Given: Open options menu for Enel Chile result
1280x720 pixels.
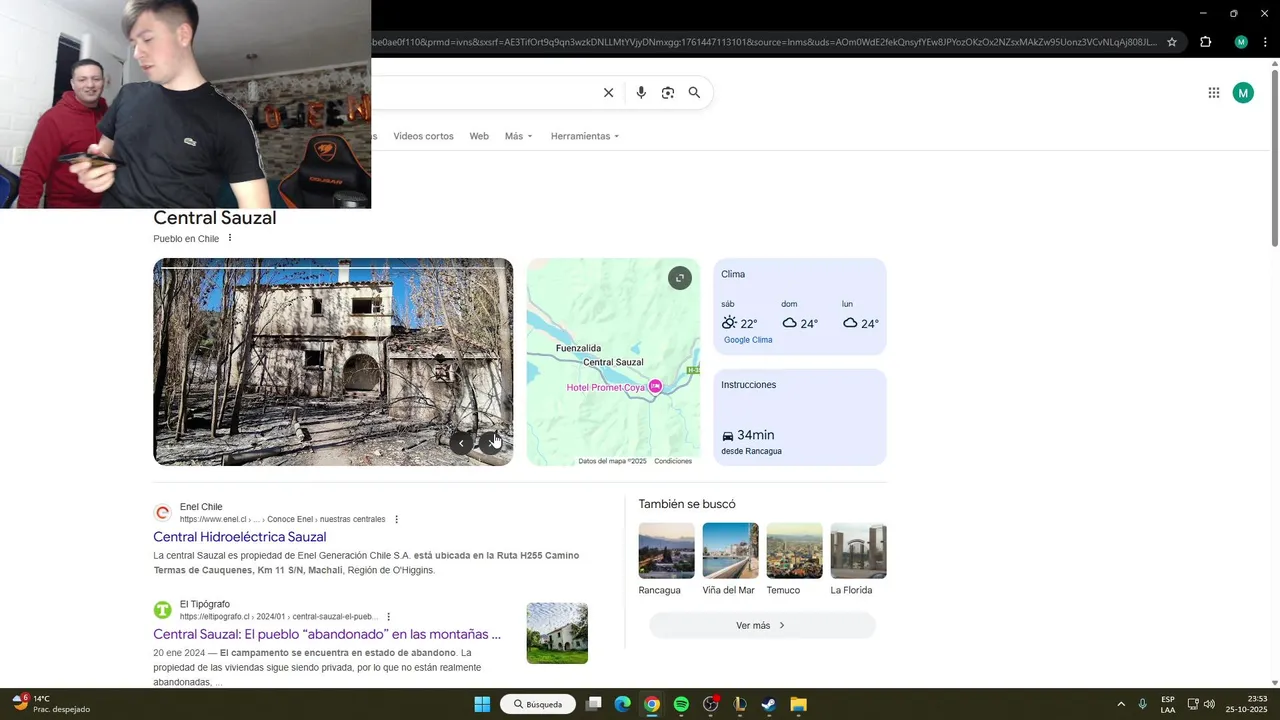Looking at the screenshot, I should (396, 519).
